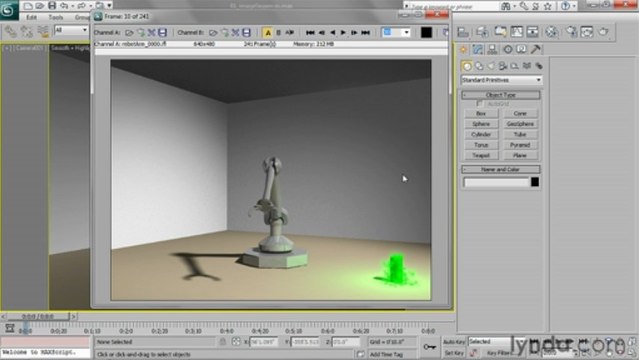Toggle selection lock icon in status bar
Viewport: 639px width, 360px height.
[222, 342]
